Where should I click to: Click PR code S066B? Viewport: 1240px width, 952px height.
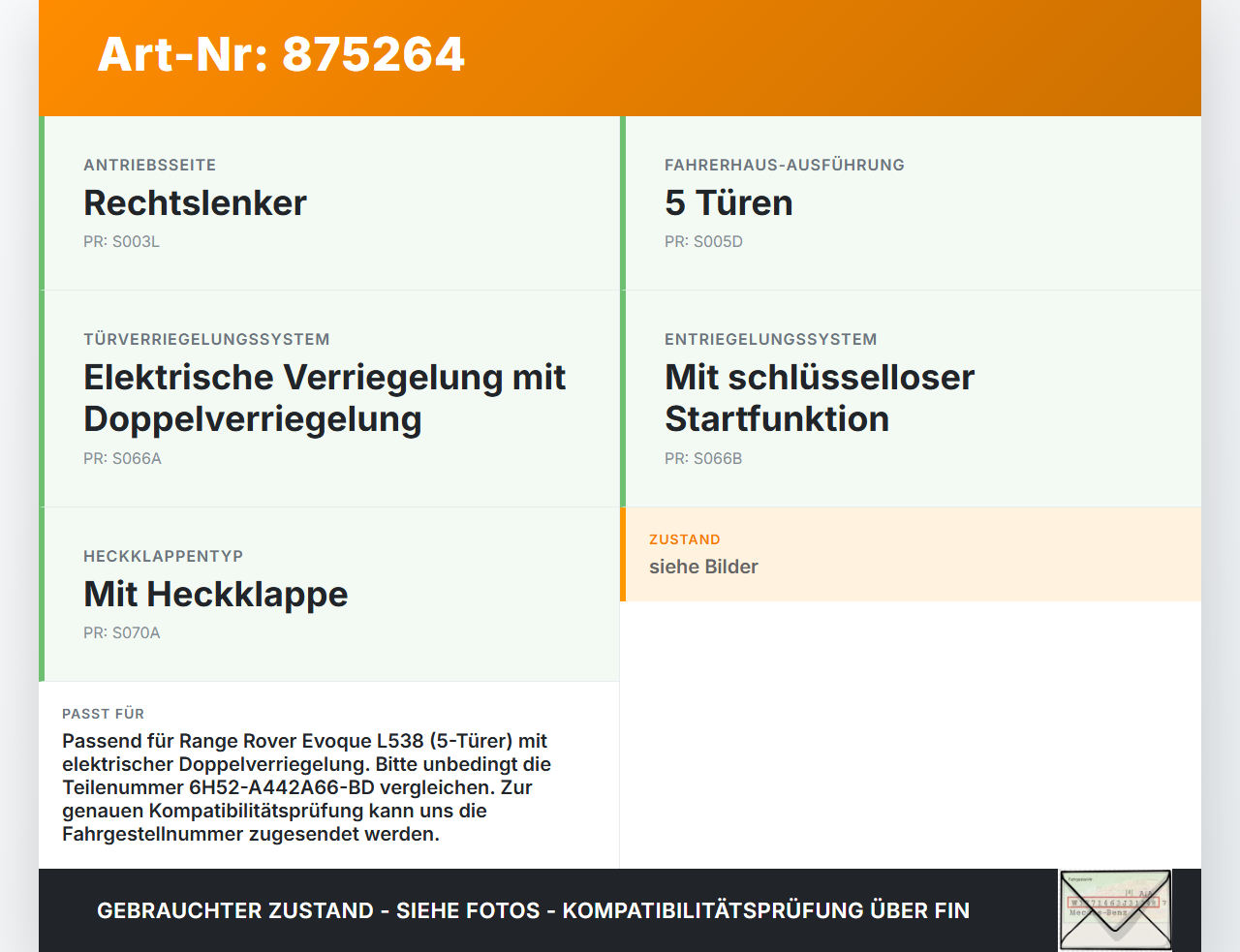pyautogui.click(x=703, y=459)
